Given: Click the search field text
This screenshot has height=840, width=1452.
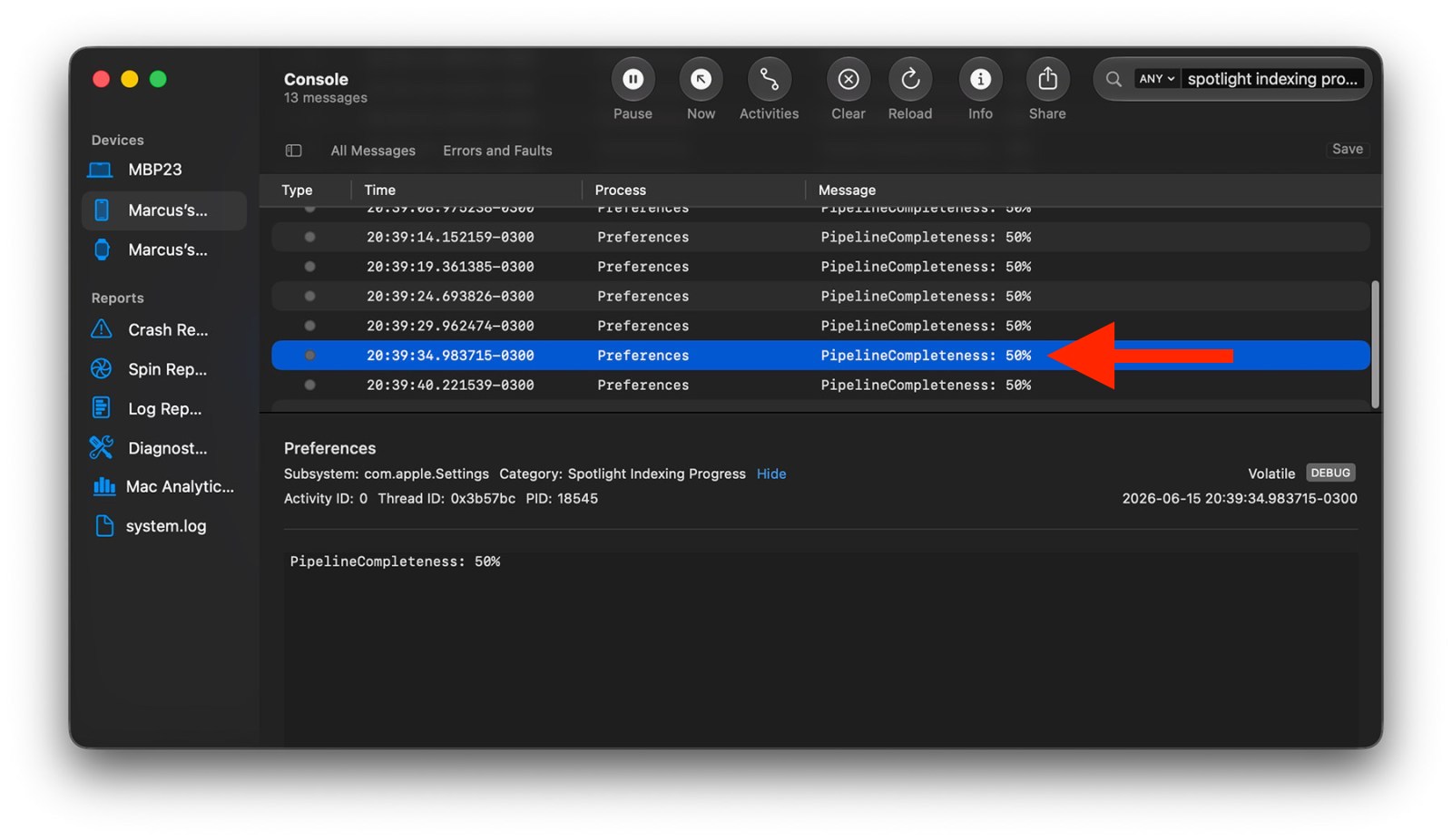Looking at the screenshot, I should (1272, 79).
